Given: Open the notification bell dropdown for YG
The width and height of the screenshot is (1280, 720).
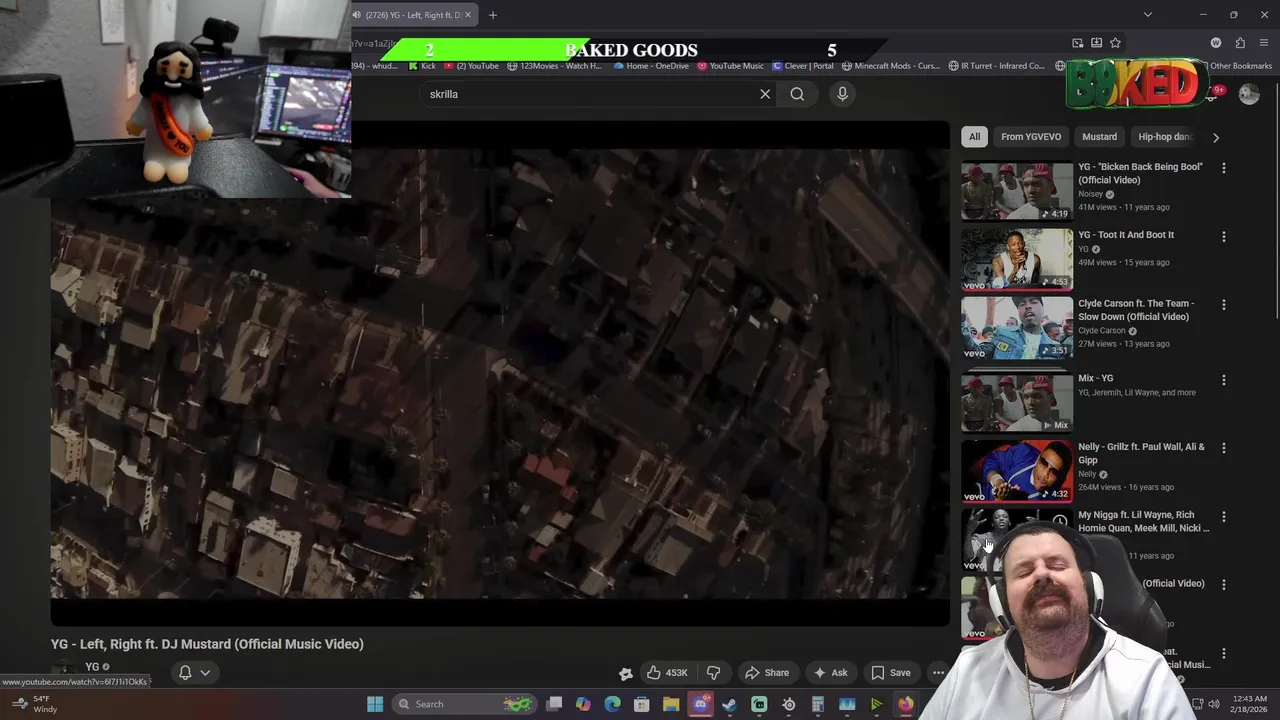Looking at the screenshot, I should pos(194,673).
